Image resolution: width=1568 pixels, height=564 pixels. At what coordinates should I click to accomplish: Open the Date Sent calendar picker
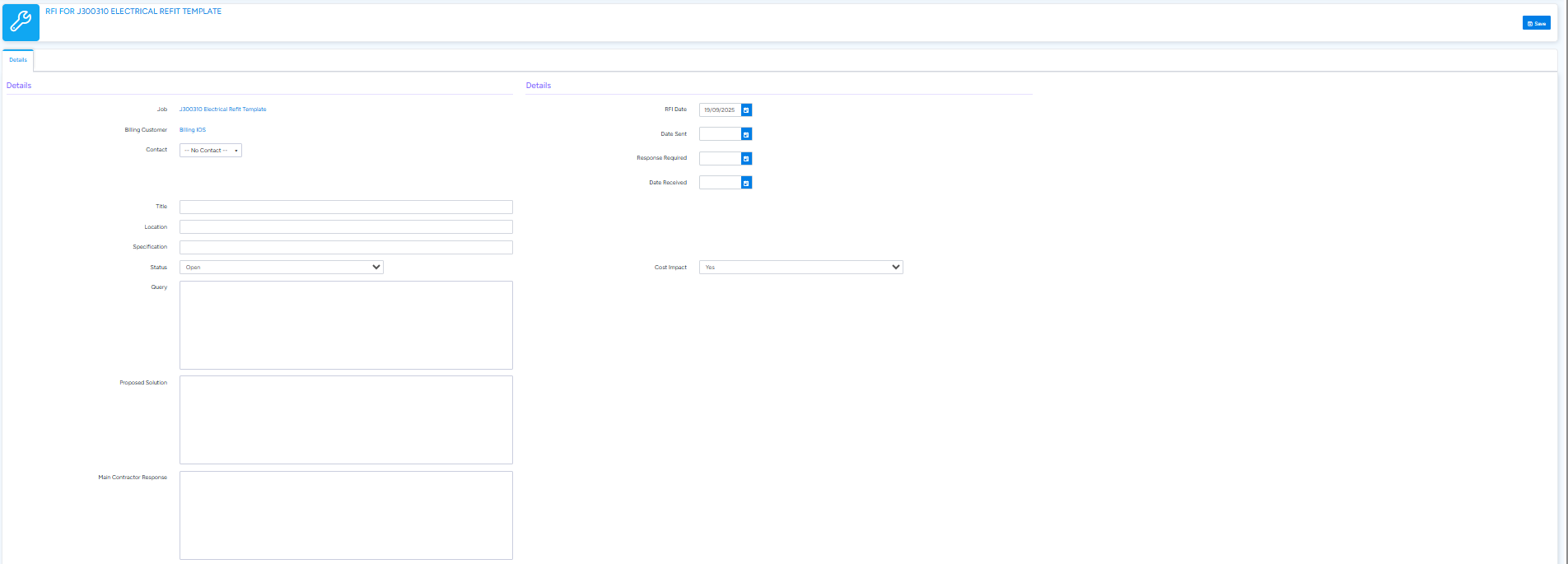point(746,134)
